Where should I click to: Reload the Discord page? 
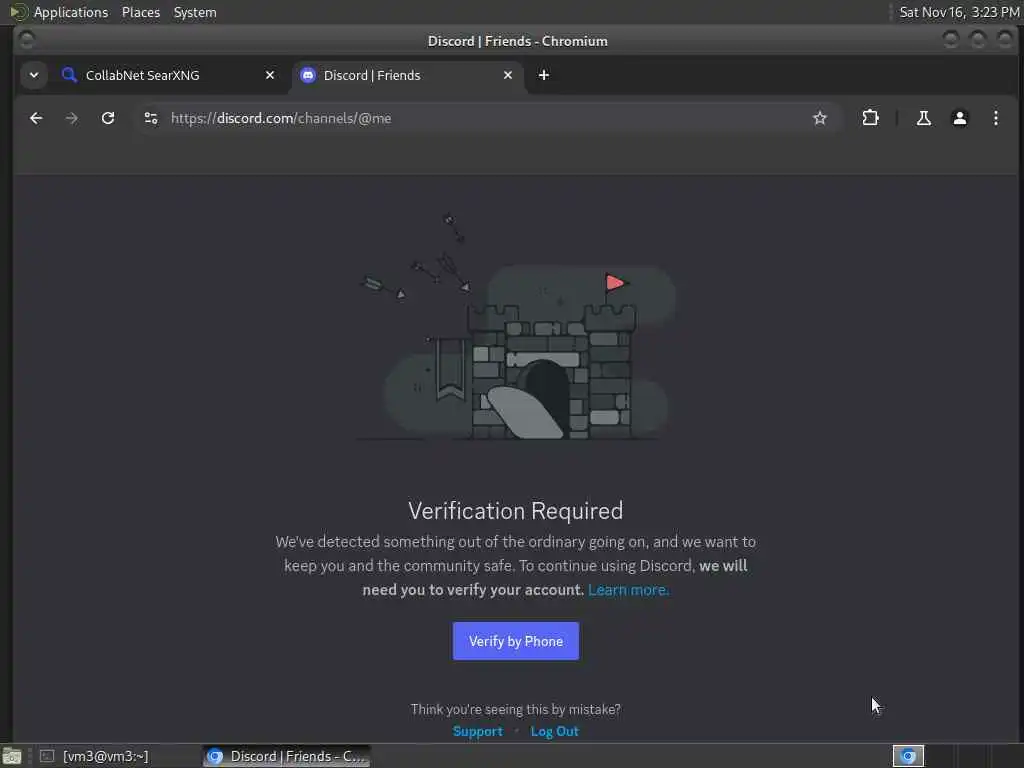108,118
